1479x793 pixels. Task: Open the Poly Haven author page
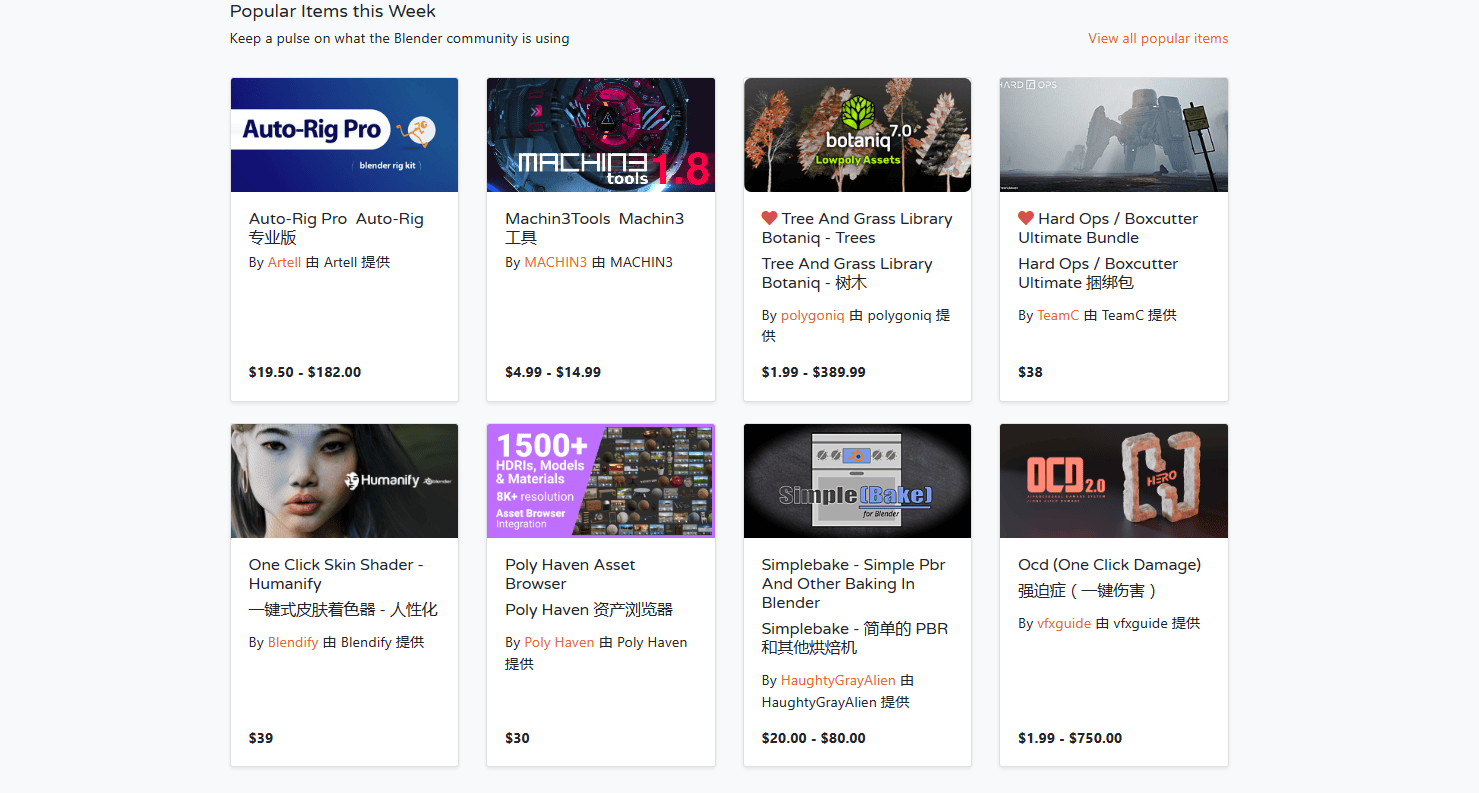pyautogui.click(x=559, y=642)
